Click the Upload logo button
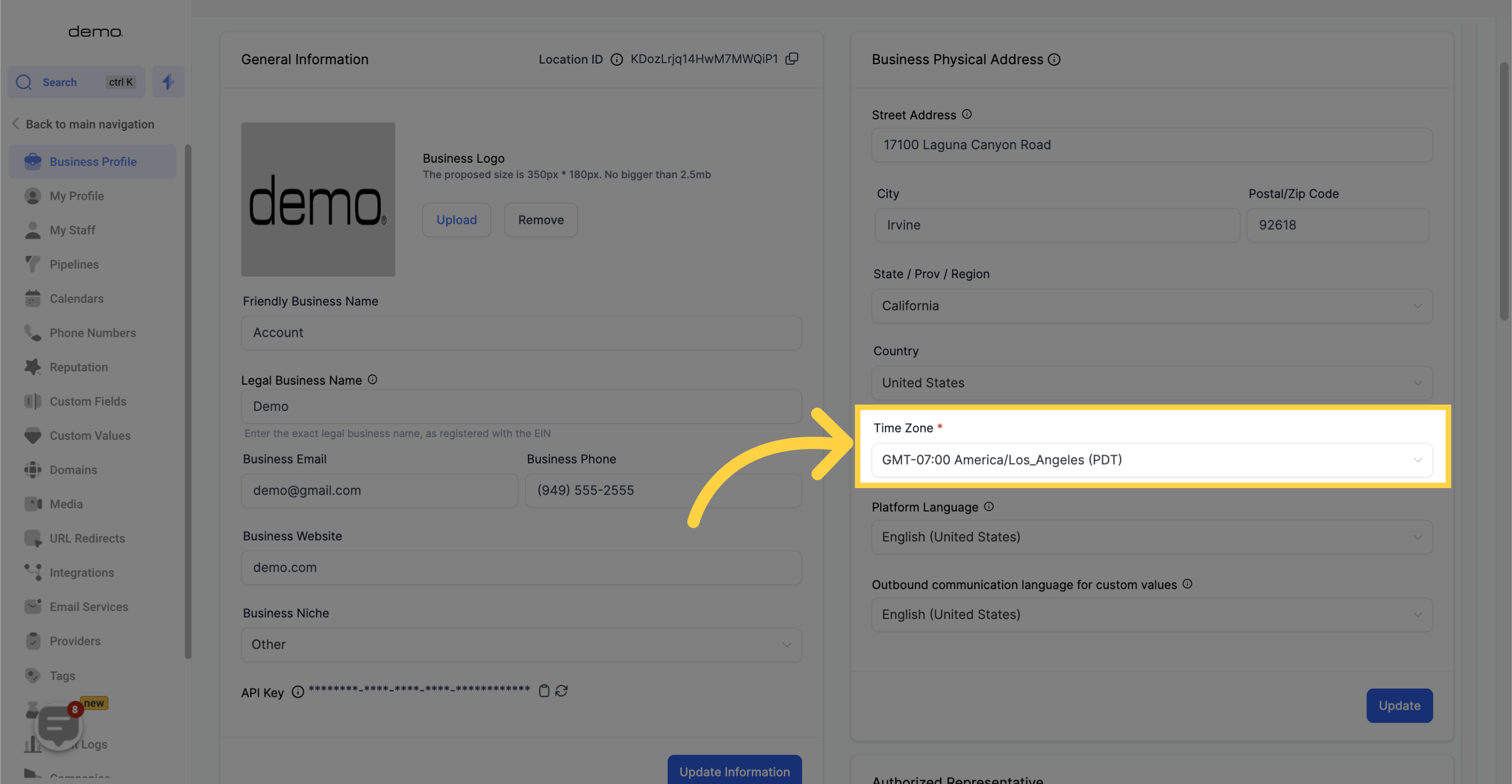 pyautogui.click(x=456, y=219)
